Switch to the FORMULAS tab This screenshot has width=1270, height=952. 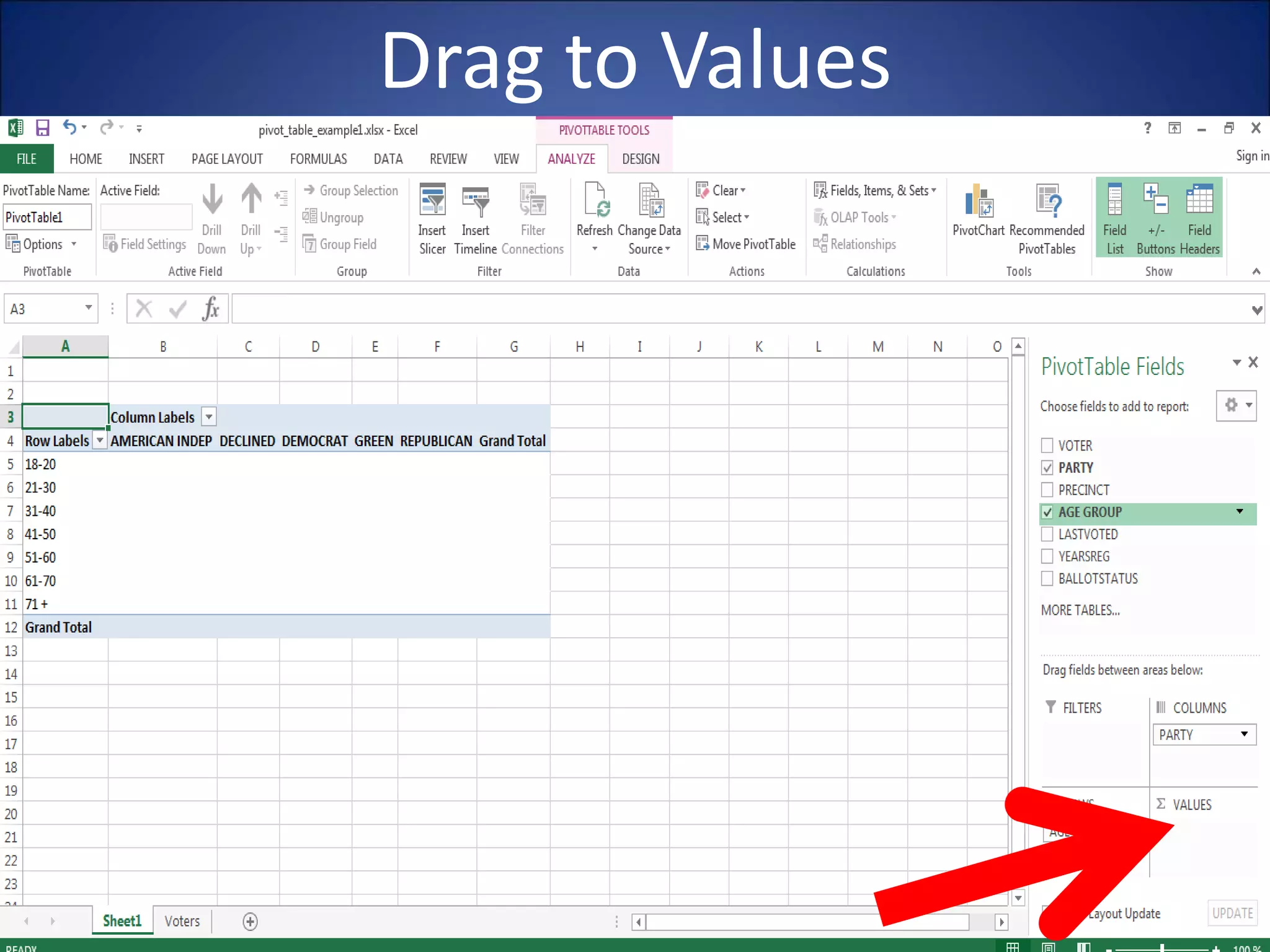(318, 159)
